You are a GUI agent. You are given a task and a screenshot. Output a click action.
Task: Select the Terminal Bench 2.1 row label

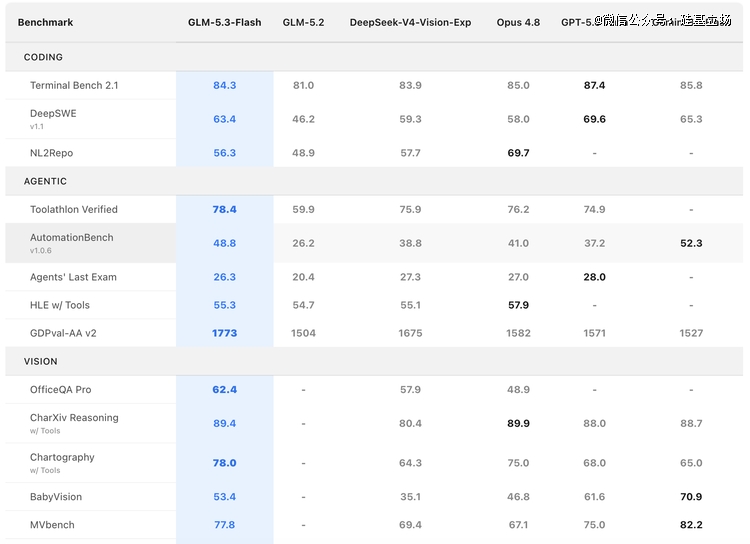coord(74,85)
